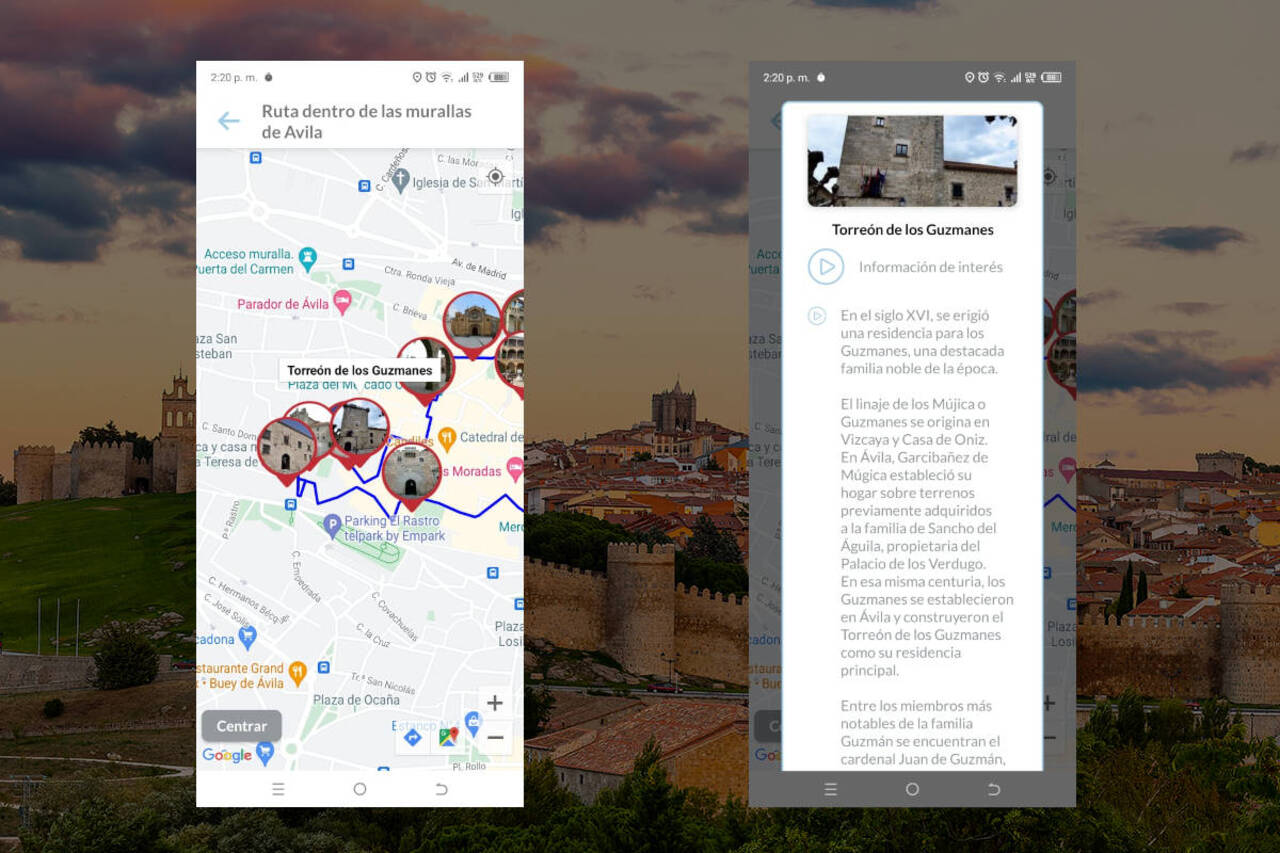Tap the back arrow beside the route title
The width and height of the screenshot is (1280, 853).
click(229, 121)
